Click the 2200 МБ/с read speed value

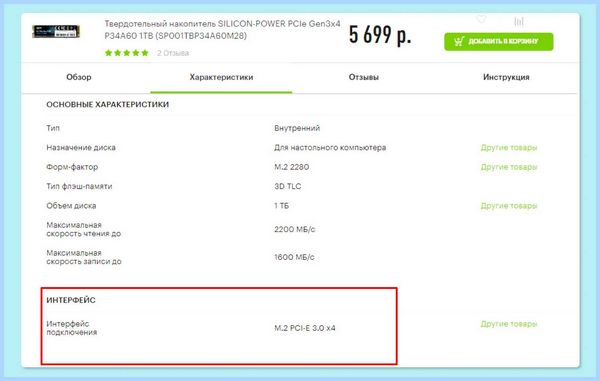[x=295, y=229]
